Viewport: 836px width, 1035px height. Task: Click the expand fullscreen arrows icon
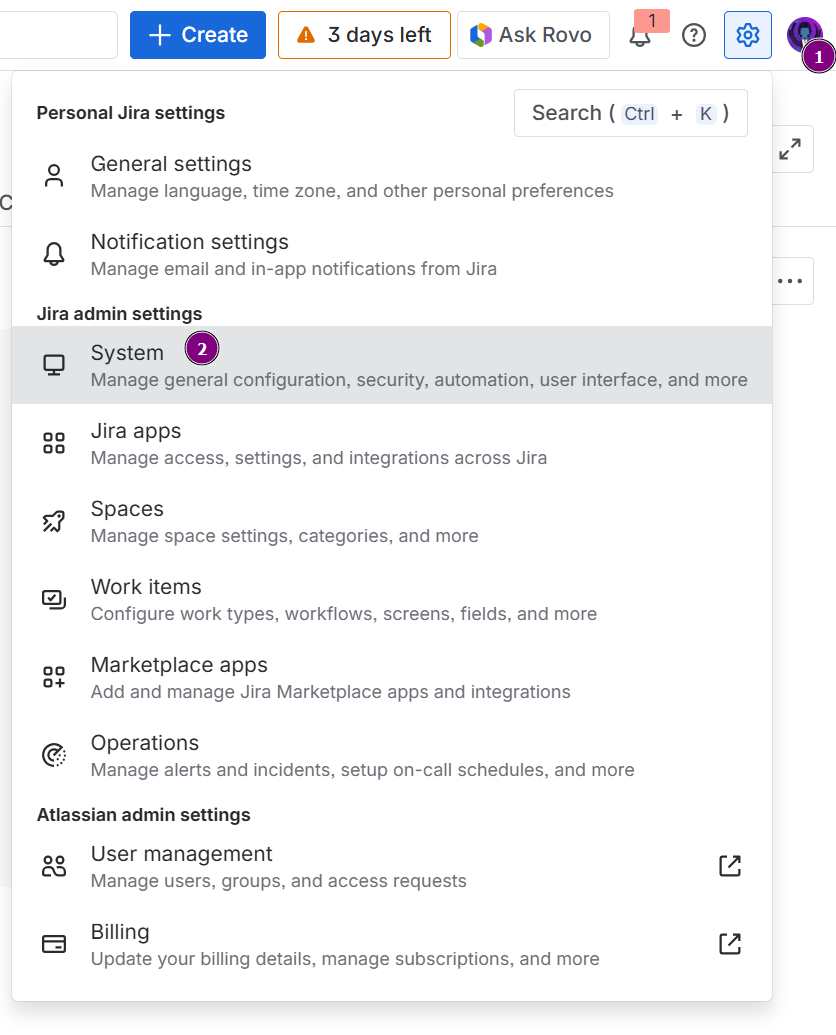(790, 150)
